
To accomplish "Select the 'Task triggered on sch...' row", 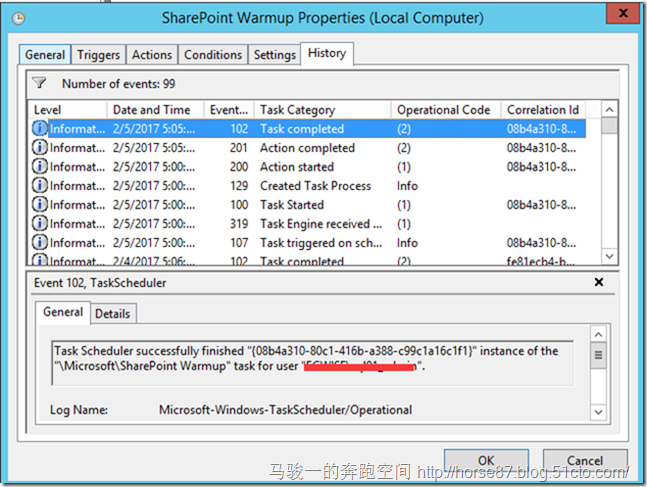I will 307,242.
